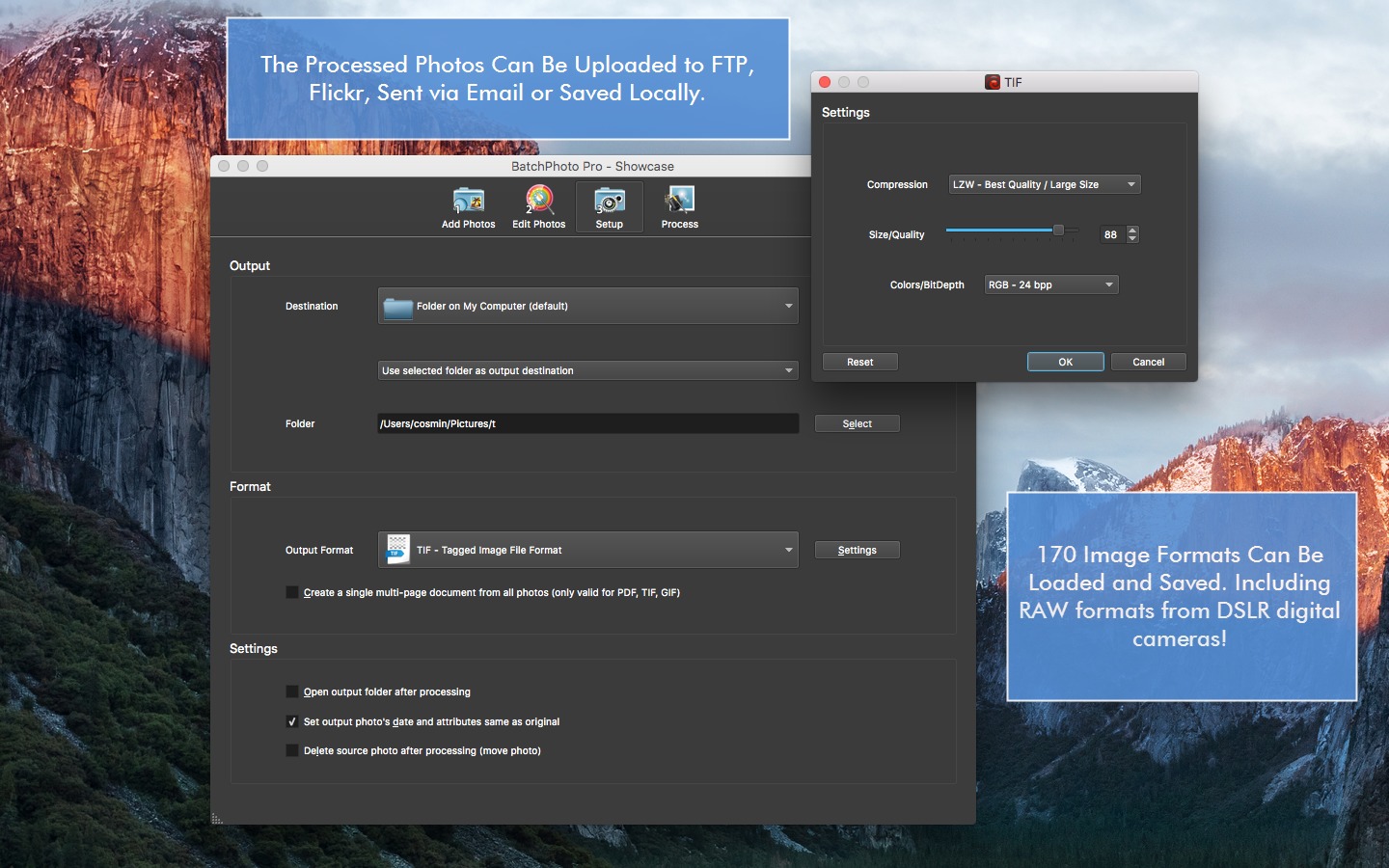Click the Add Photos toolbar icon
The width and height of the screenshot is (1389, 868).
point(468,201)
